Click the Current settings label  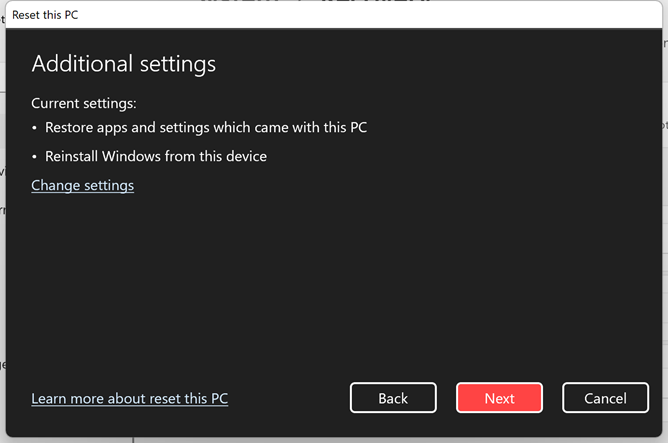coord(84,104)
